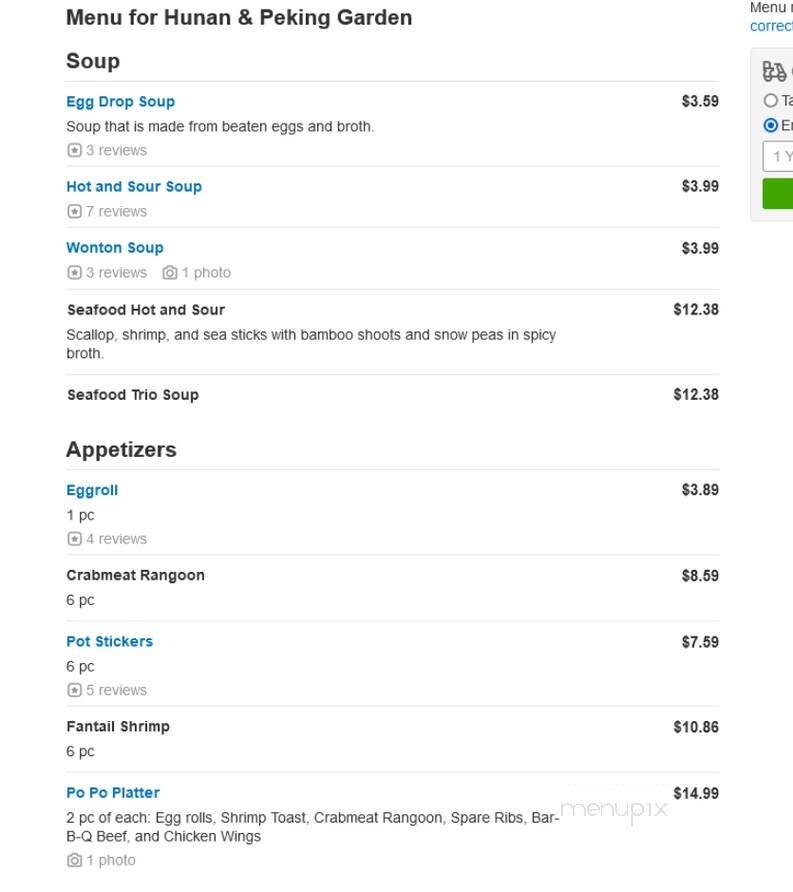
Task: Click the star icon next to Pot Stickers reviews
Action: [74, 689]
